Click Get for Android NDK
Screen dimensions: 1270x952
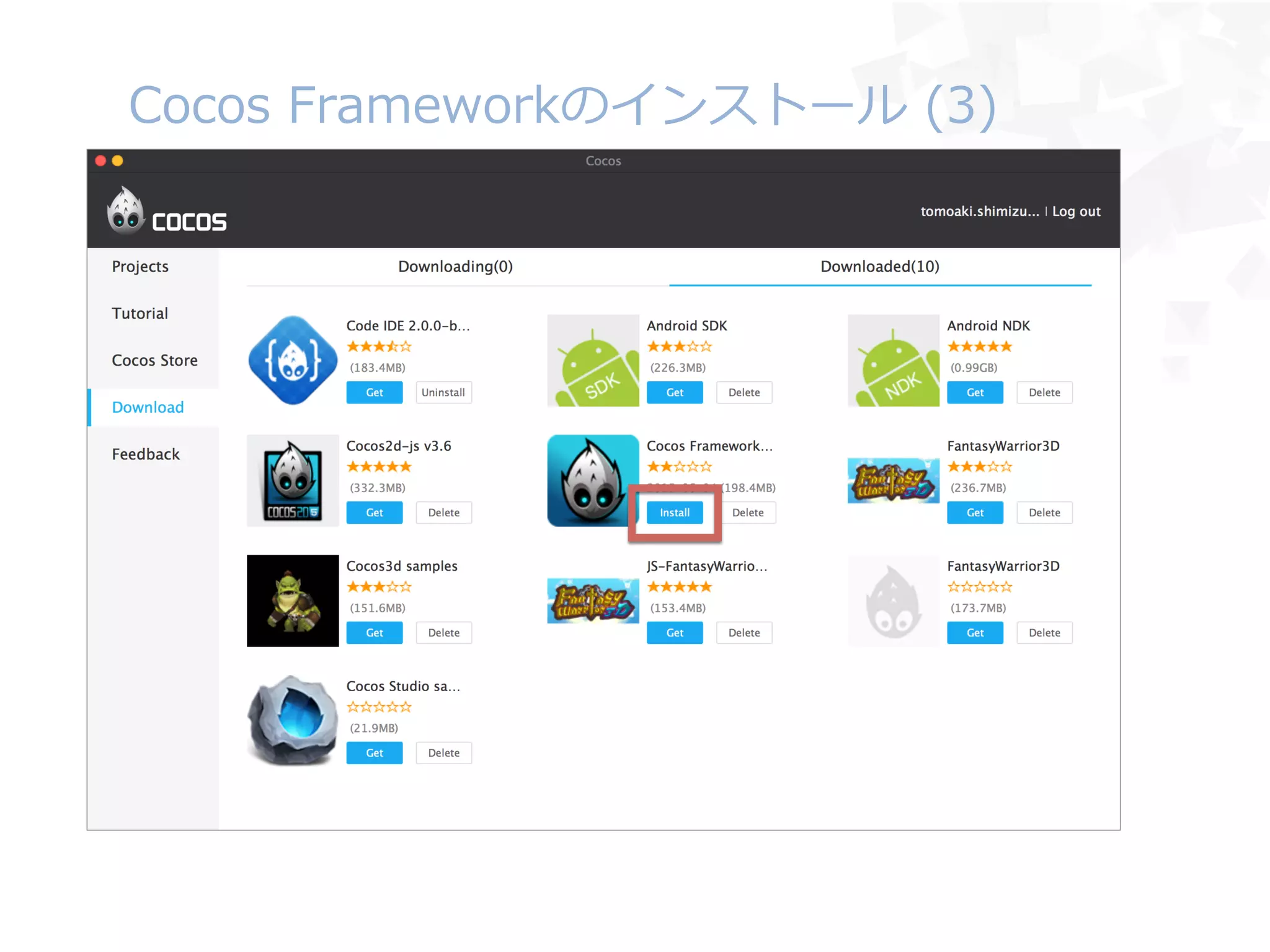tap(975, 392)
